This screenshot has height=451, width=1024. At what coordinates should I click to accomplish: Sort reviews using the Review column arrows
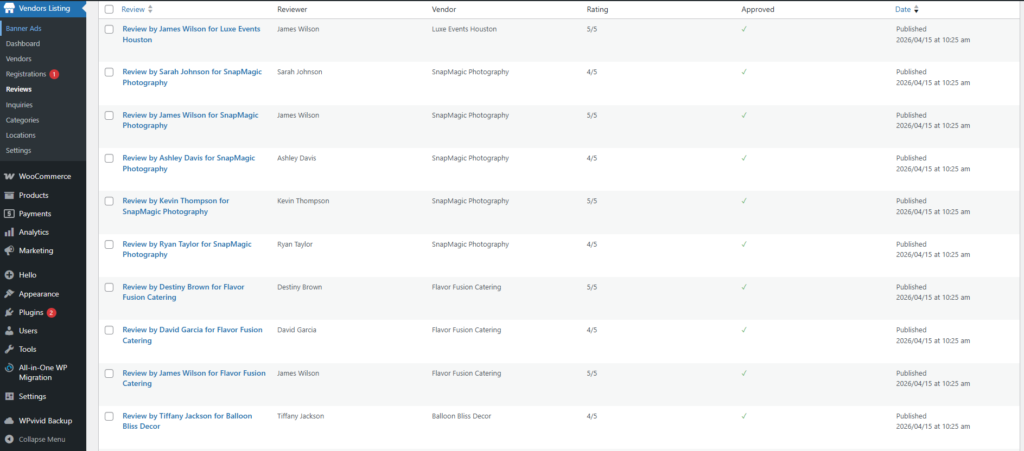(x=151, y=10)
